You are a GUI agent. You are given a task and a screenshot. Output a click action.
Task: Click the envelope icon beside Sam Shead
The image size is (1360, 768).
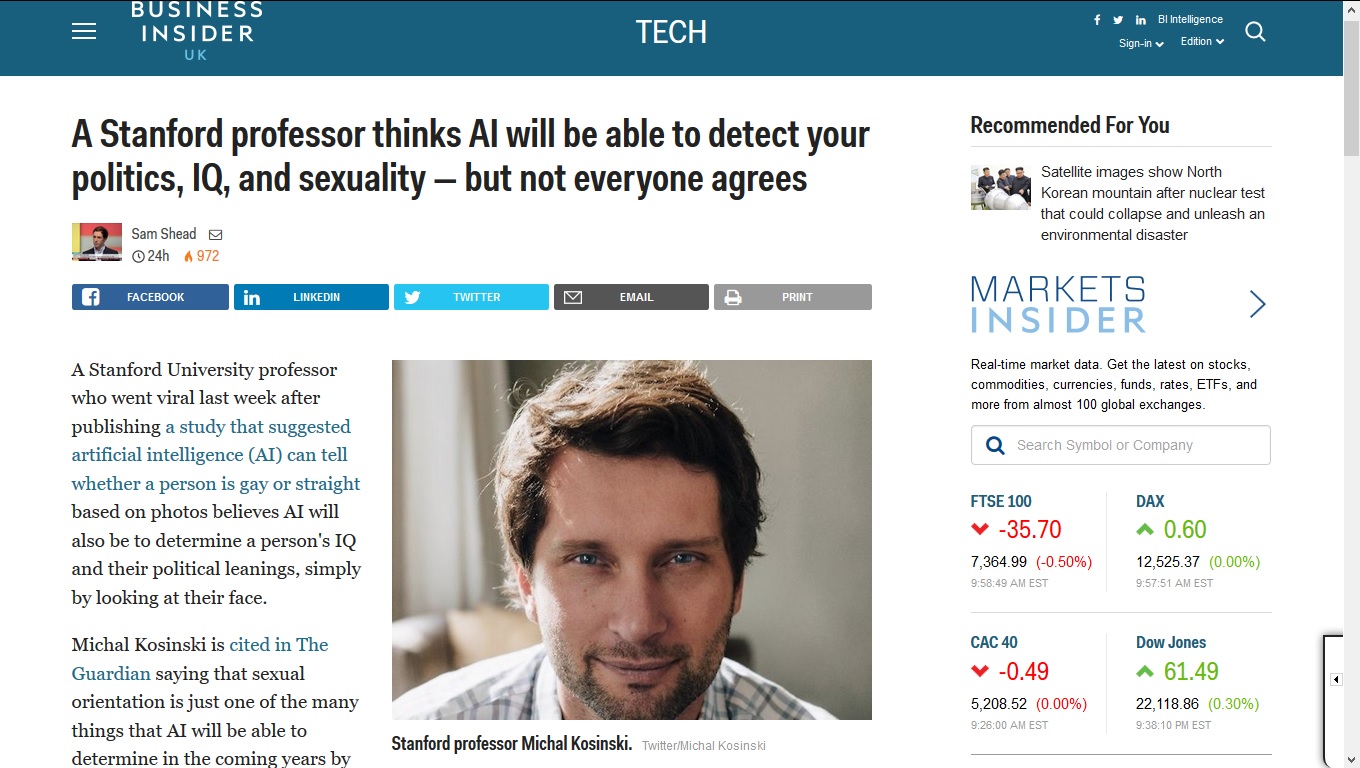click(215, 235)
